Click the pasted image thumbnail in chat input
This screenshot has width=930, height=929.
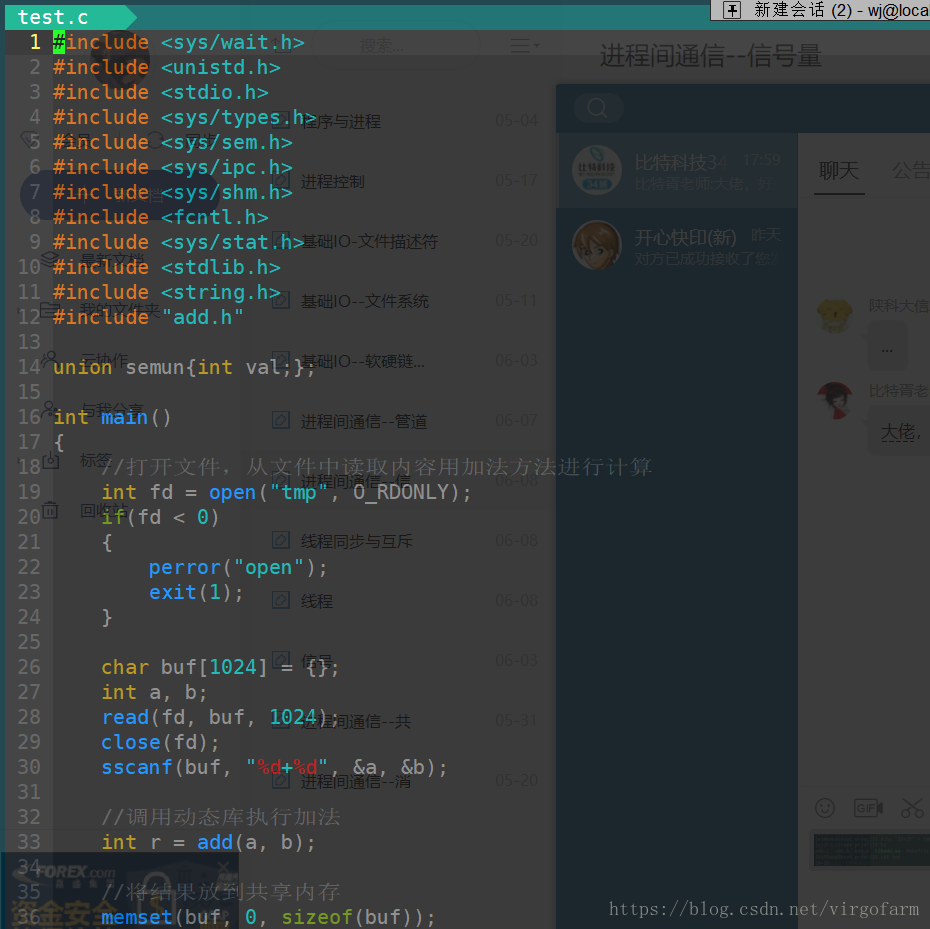click(871, 850)
